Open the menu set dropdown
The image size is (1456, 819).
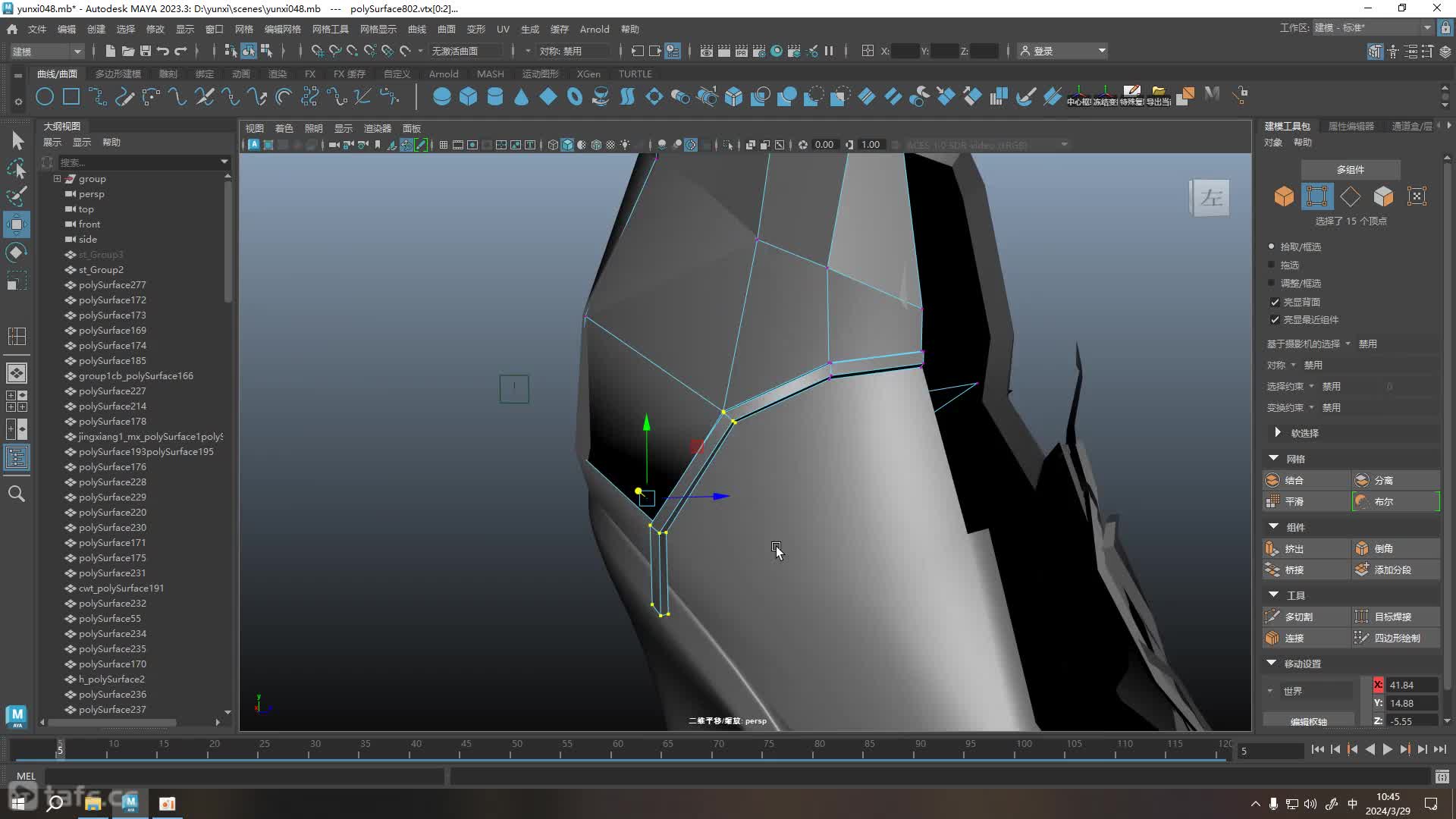pos(47,51)
